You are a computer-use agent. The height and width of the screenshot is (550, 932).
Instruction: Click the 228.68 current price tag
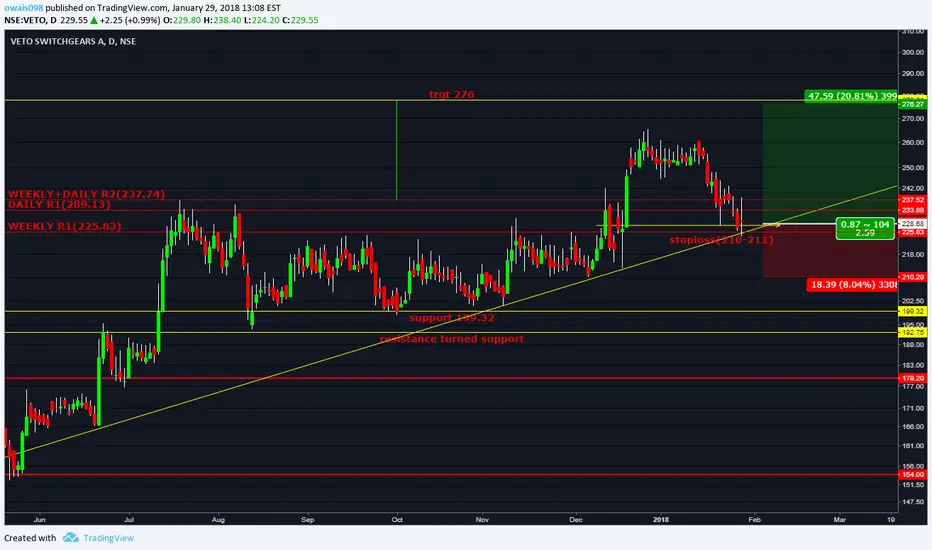tap(912, 224)
